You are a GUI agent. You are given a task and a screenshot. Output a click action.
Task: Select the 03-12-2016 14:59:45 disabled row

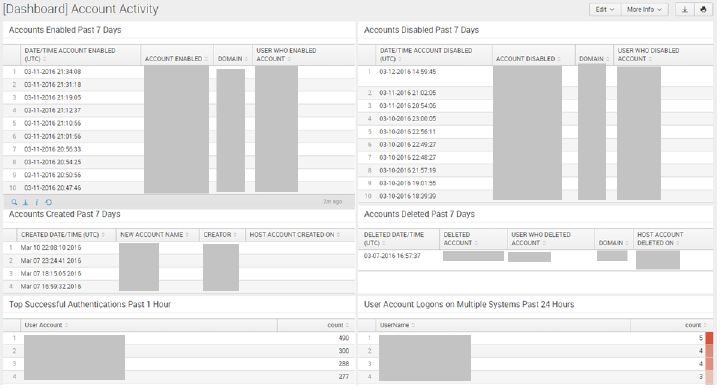535,76
